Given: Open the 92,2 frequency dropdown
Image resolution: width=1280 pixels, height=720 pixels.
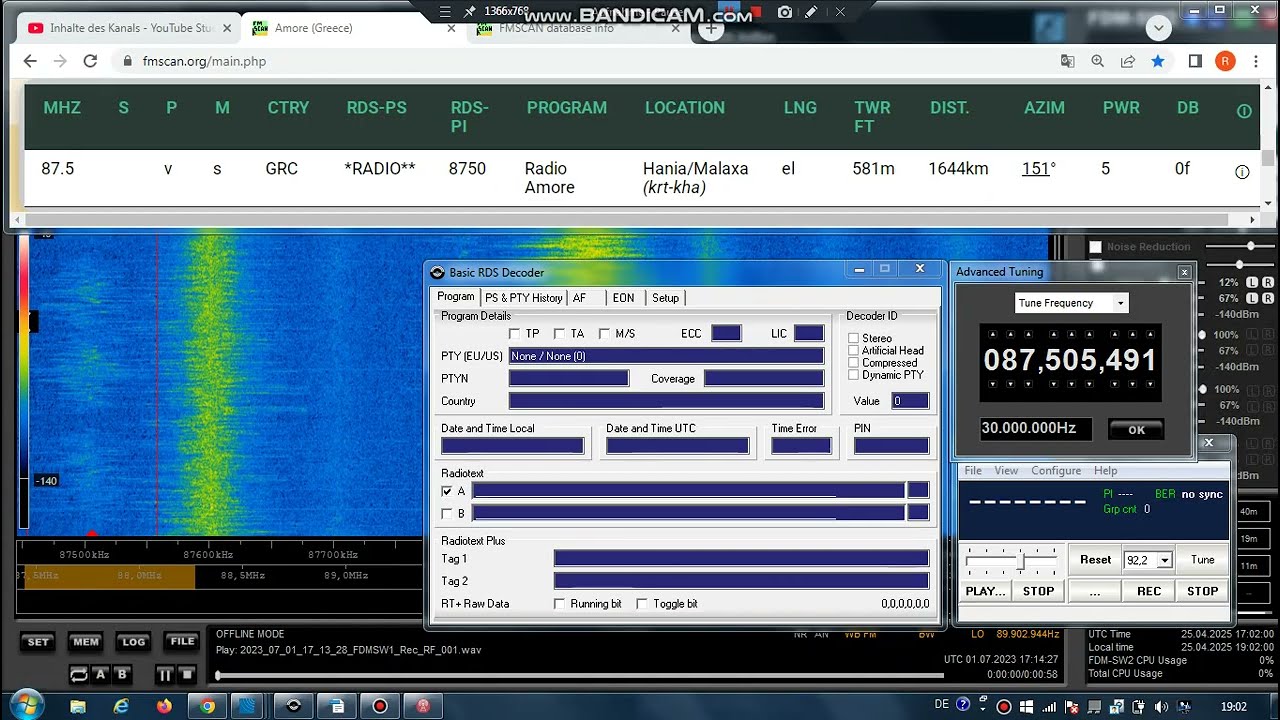Looking at the screenshot, I should [x=1165, y=561].
